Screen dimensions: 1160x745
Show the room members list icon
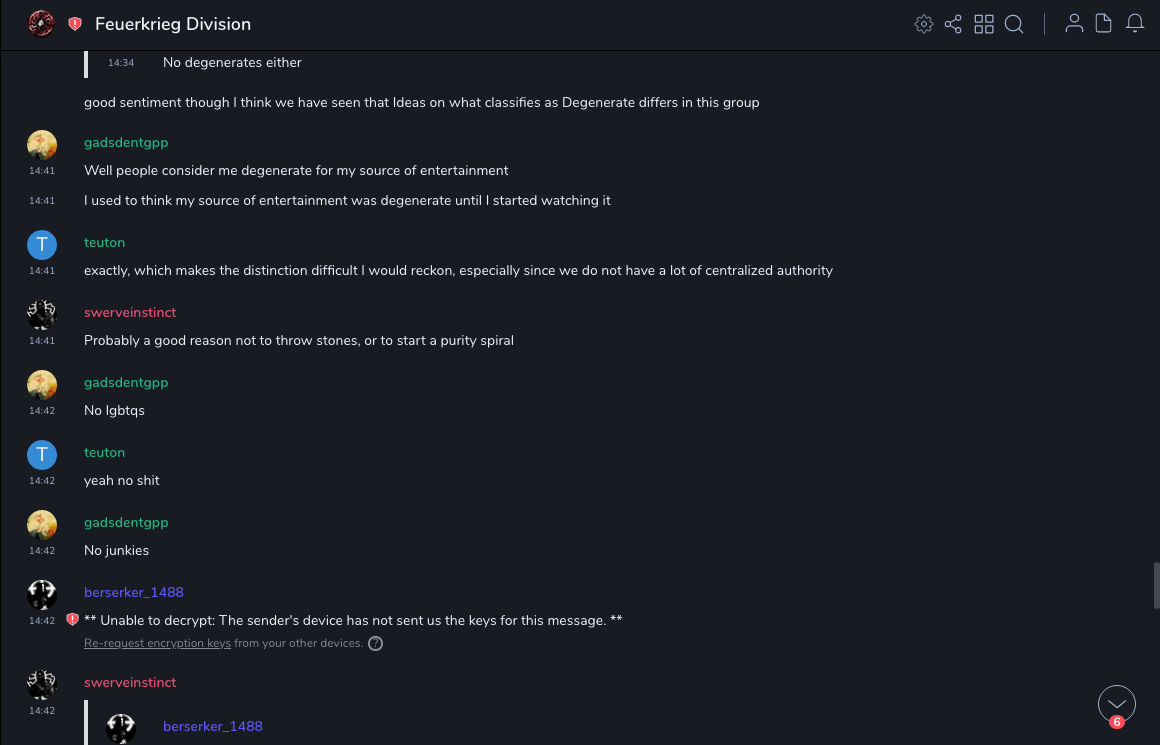coord(1074,24)
